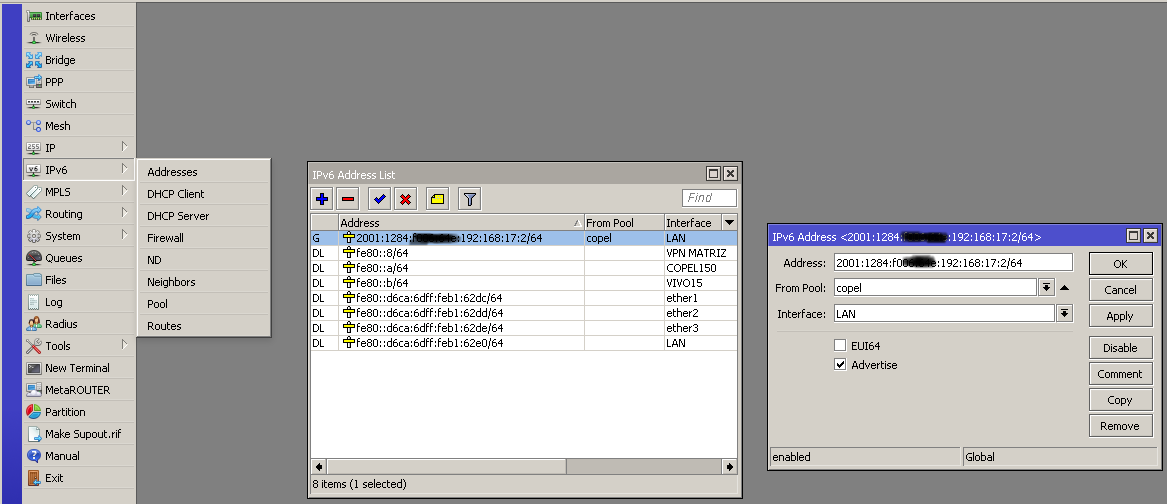
Task: Open the Partition pie icon
Action: [33, 412]
